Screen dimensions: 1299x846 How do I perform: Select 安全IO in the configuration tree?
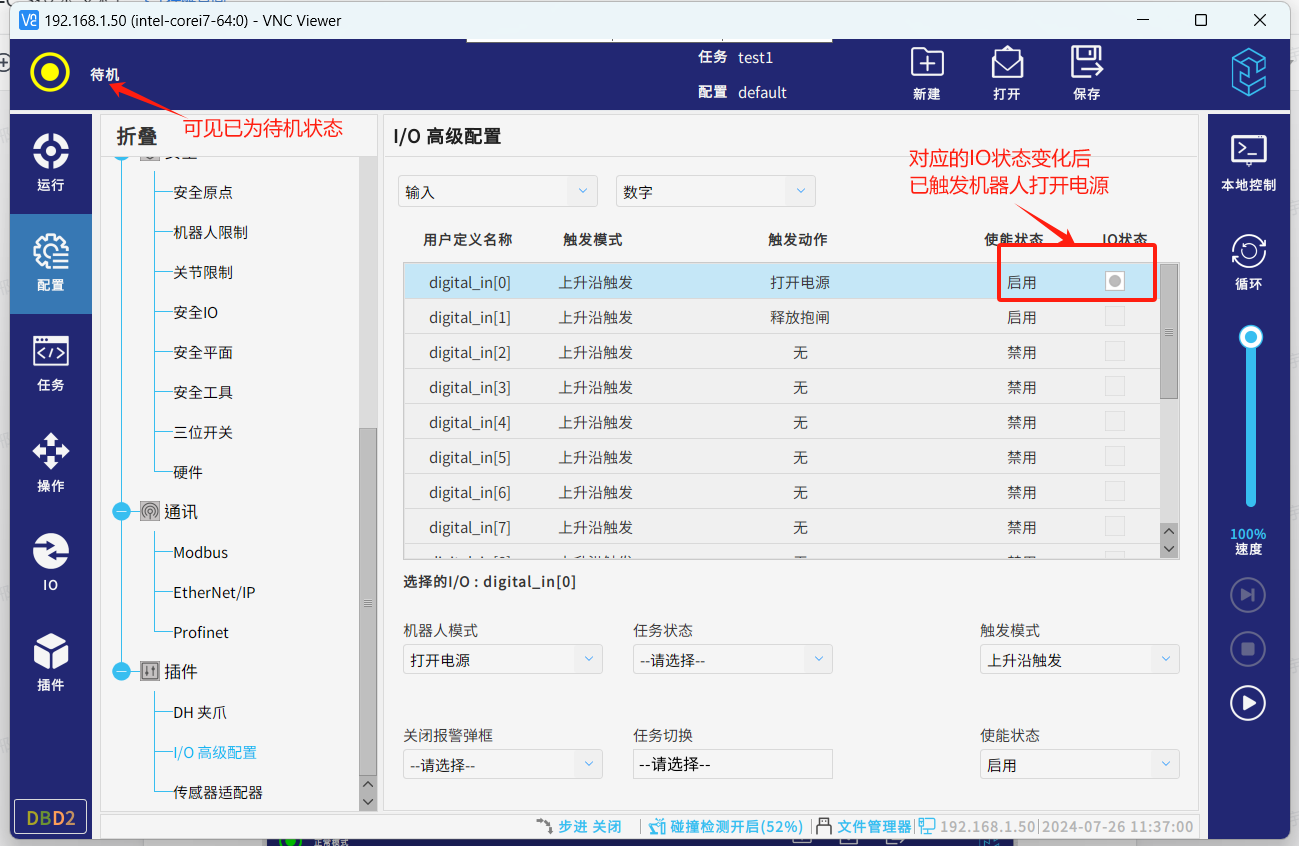tap(195, 312)
